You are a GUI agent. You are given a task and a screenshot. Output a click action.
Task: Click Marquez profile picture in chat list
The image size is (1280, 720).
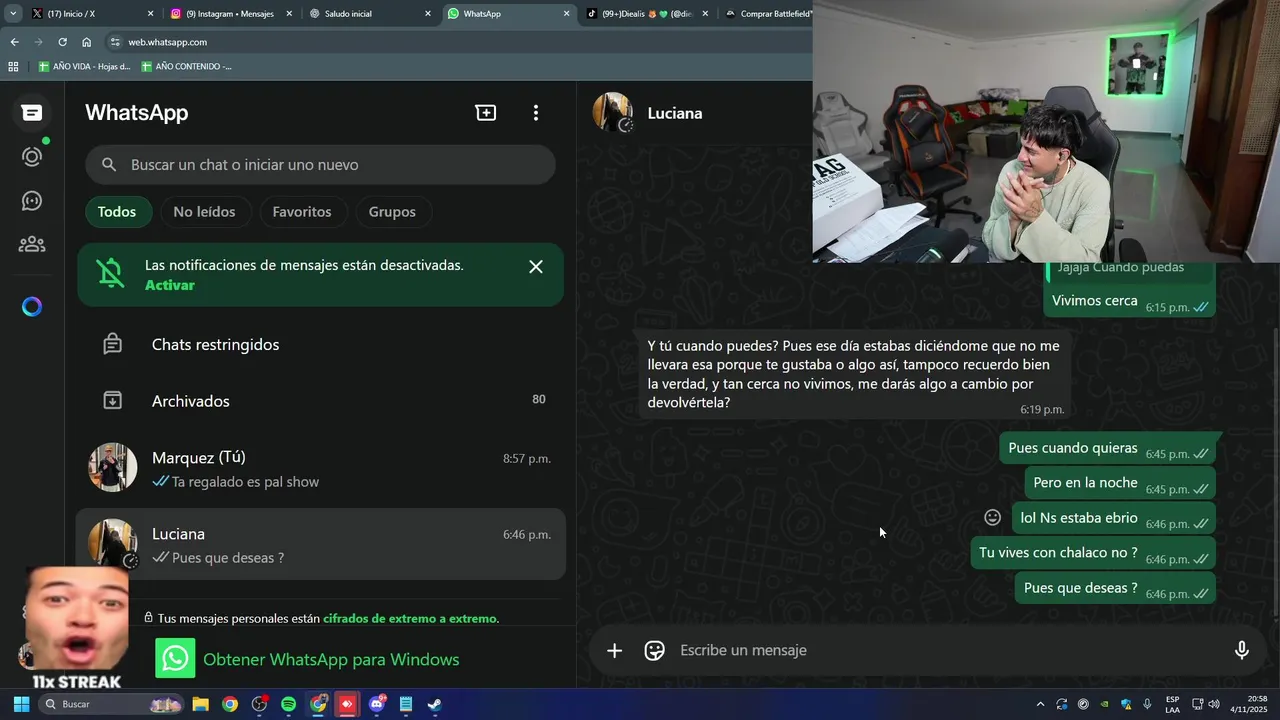tap(113, 468)
